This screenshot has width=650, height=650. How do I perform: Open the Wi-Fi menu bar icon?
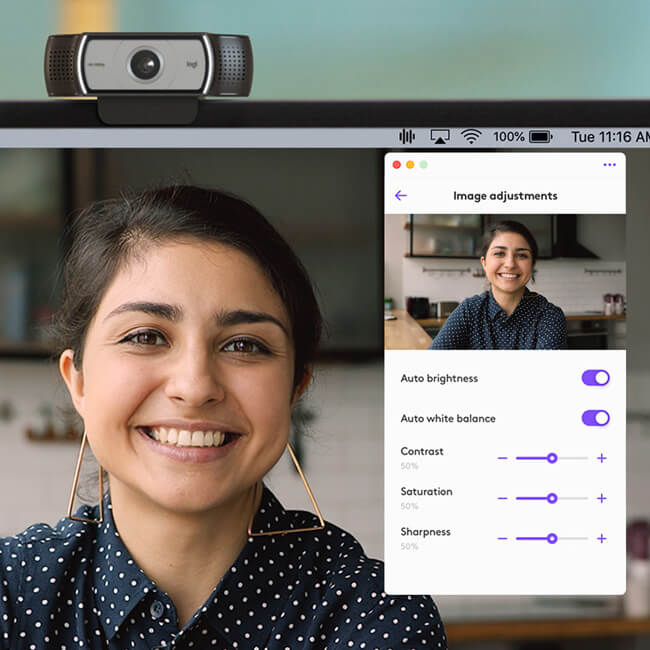pos(471,136)
